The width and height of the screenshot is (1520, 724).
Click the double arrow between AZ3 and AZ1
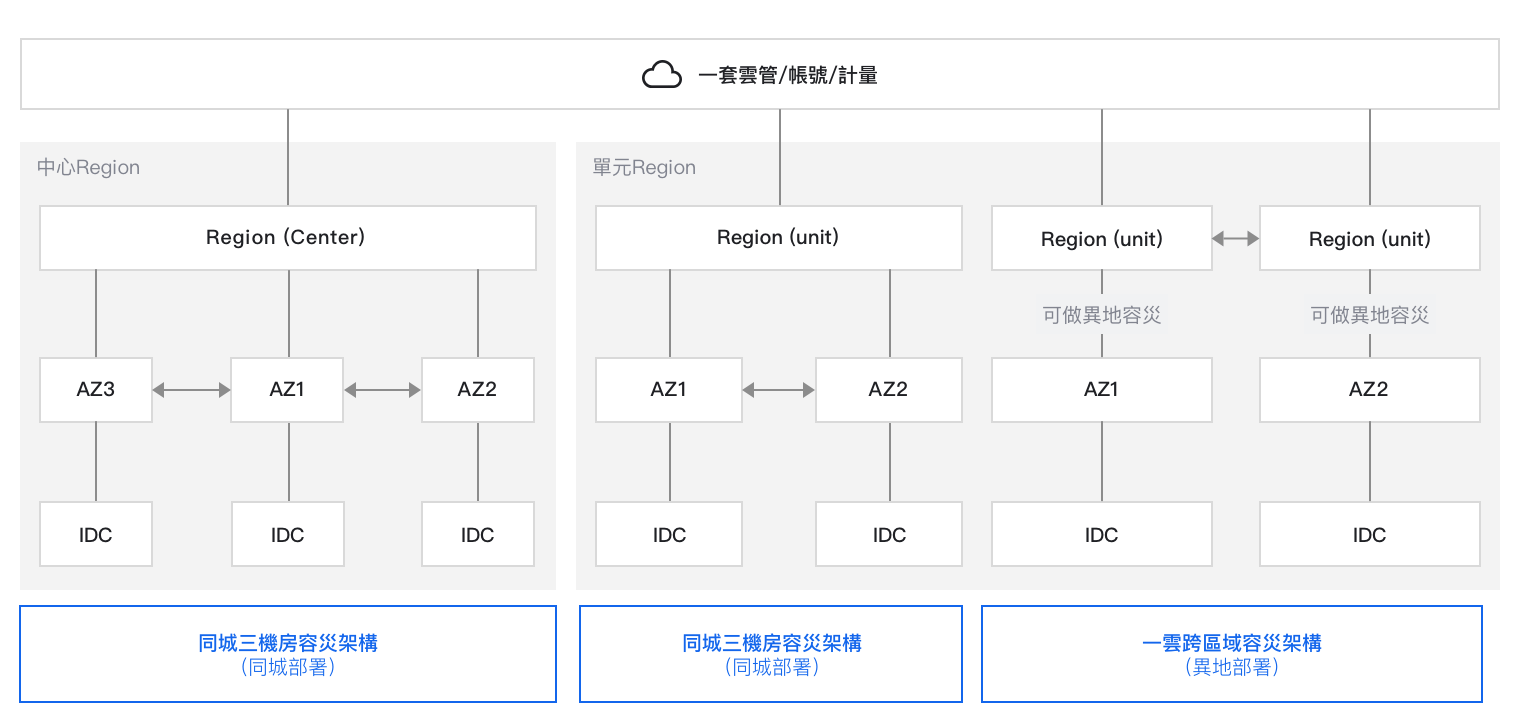[x=191, y=390]
